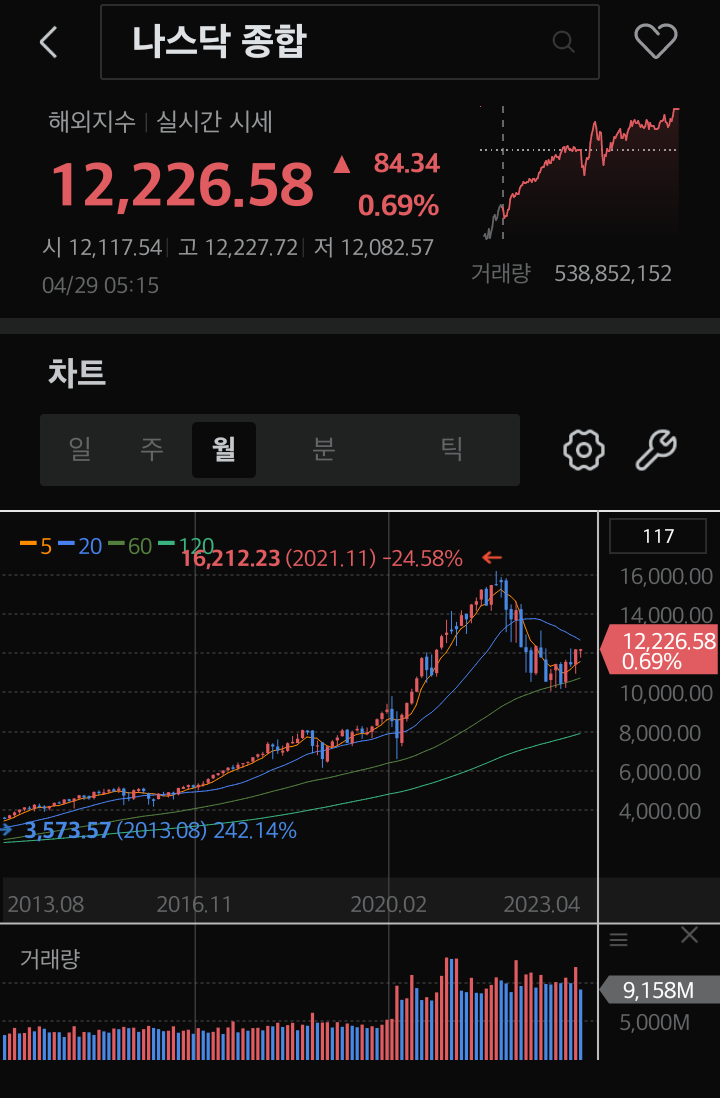The width and height of the screenshot is (720, 1098).
Task: Click the 시 12,117.54 open value
Action: [x=102, y=247]
